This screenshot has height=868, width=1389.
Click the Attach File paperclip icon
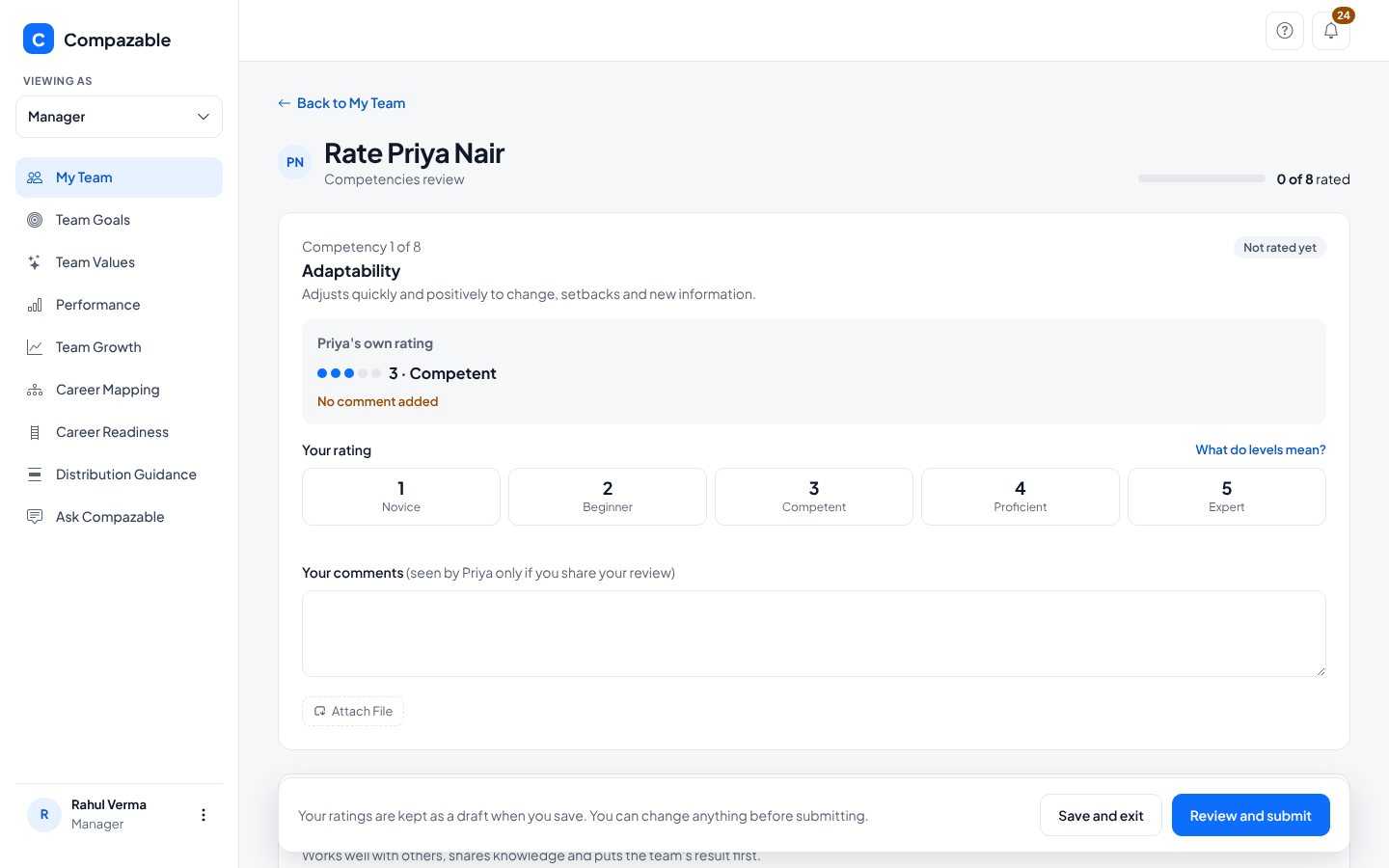(x=319, y=712)
